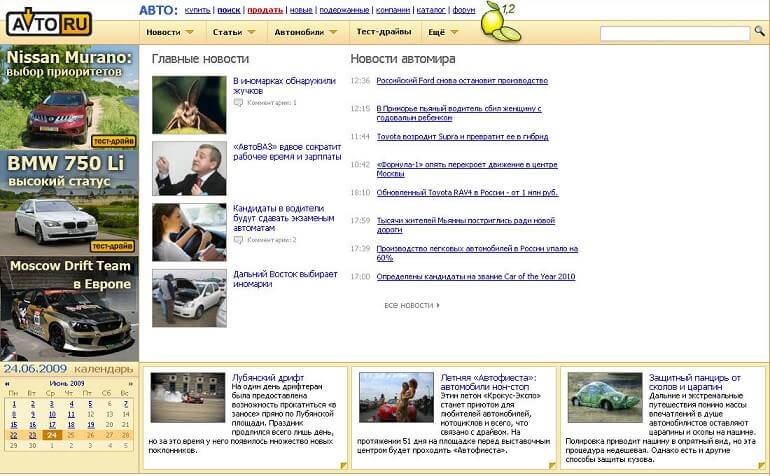Image resolution: width=770 pixels, height=476 pixels.
Task: Open news Российский Ford снова остановит производство
Action: pyautogui.click(x=462, y=81)
